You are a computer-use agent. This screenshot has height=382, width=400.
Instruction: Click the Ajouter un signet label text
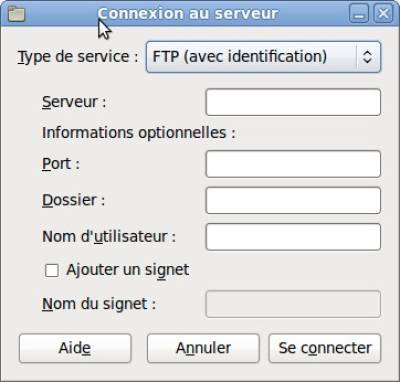pos(128,270)
